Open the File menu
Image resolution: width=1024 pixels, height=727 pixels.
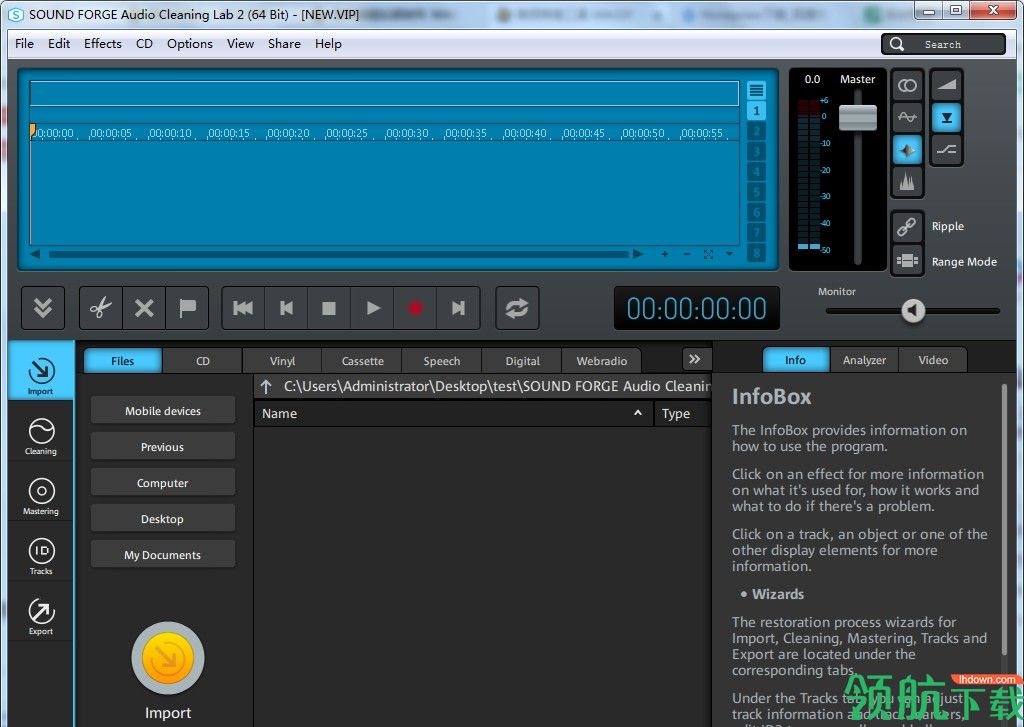pyautogui.click(x=24, y=44)
